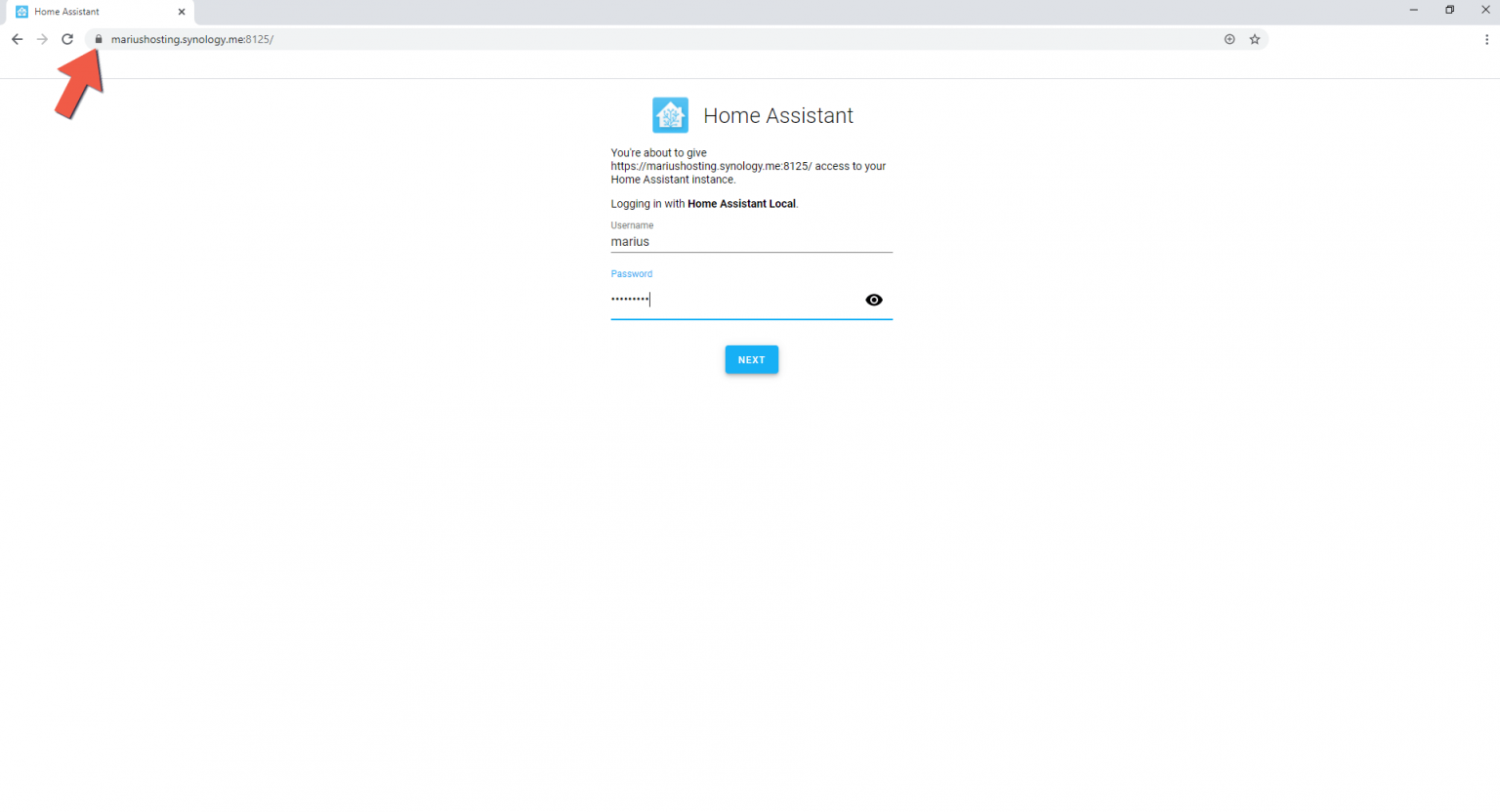Screen dimensions: 1500x812
Task: Bookmark this page using the star icon
Action: tap(1255, 39)
